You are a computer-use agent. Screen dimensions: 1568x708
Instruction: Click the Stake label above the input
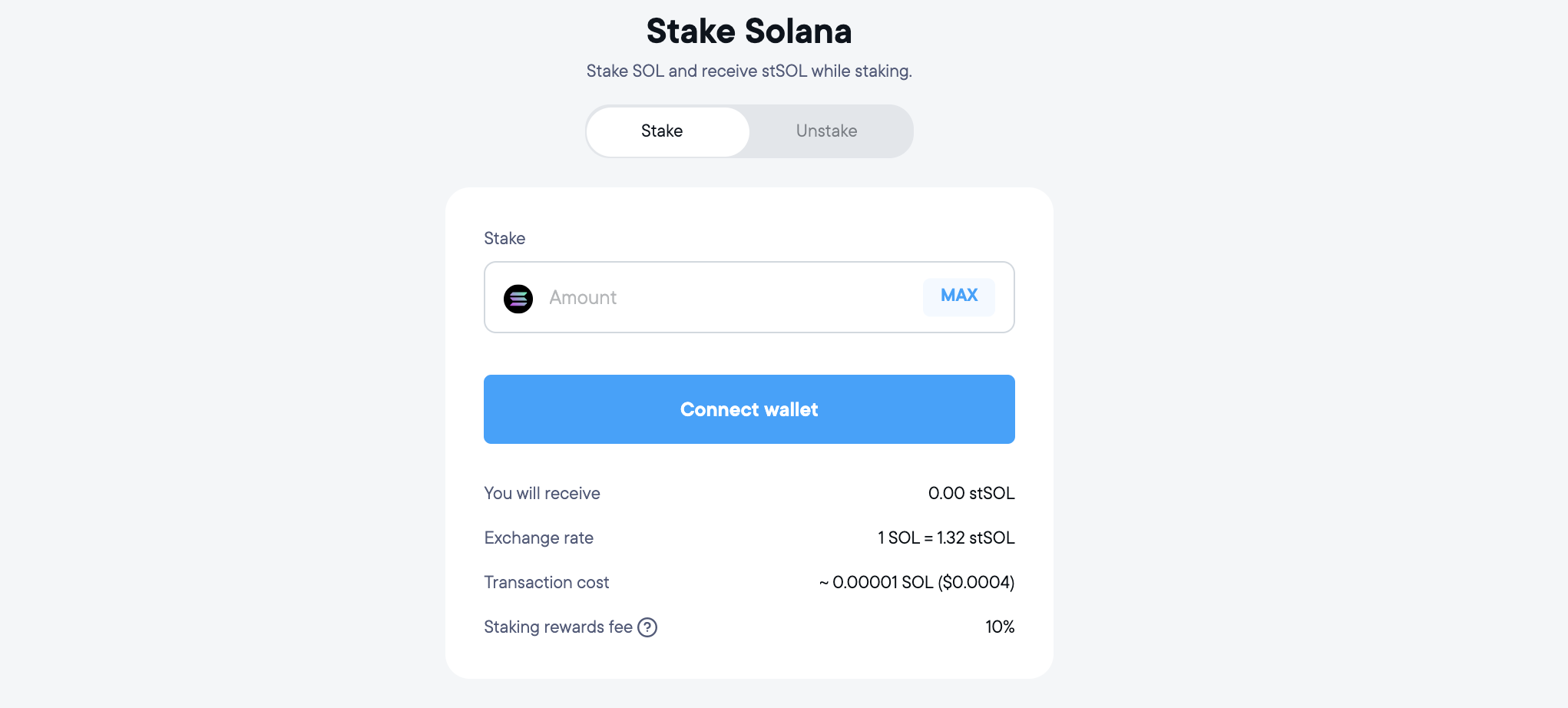(x=504, y=239)
